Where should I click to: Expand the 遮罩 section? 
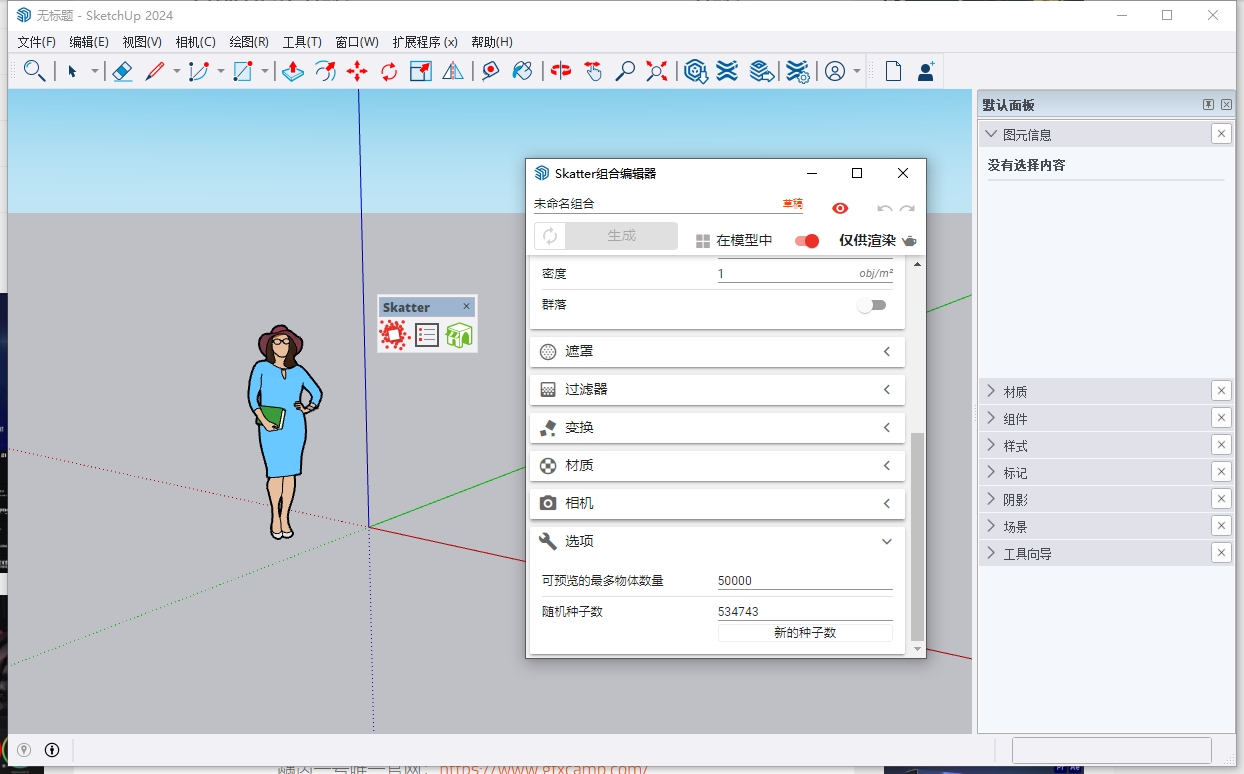pyautogui.click(x=717, y=351)
